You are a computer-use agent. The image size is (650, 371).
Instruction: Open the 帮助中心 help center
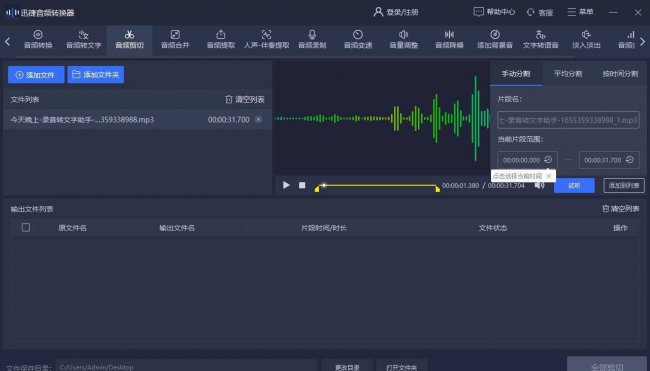(x=494, y=12)
